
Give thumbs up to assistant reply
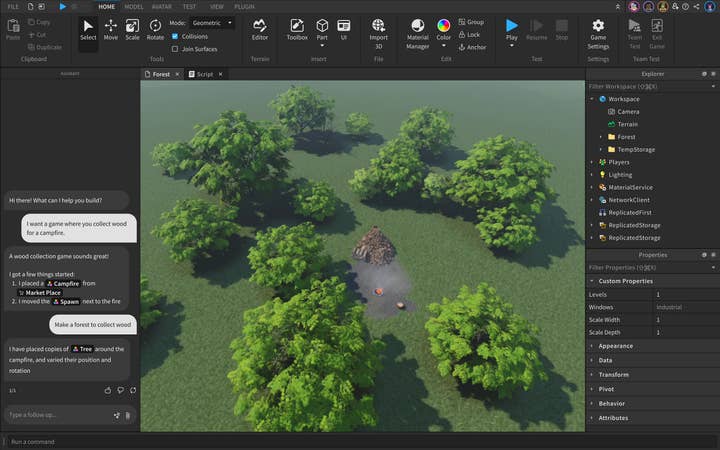(108, 390)
